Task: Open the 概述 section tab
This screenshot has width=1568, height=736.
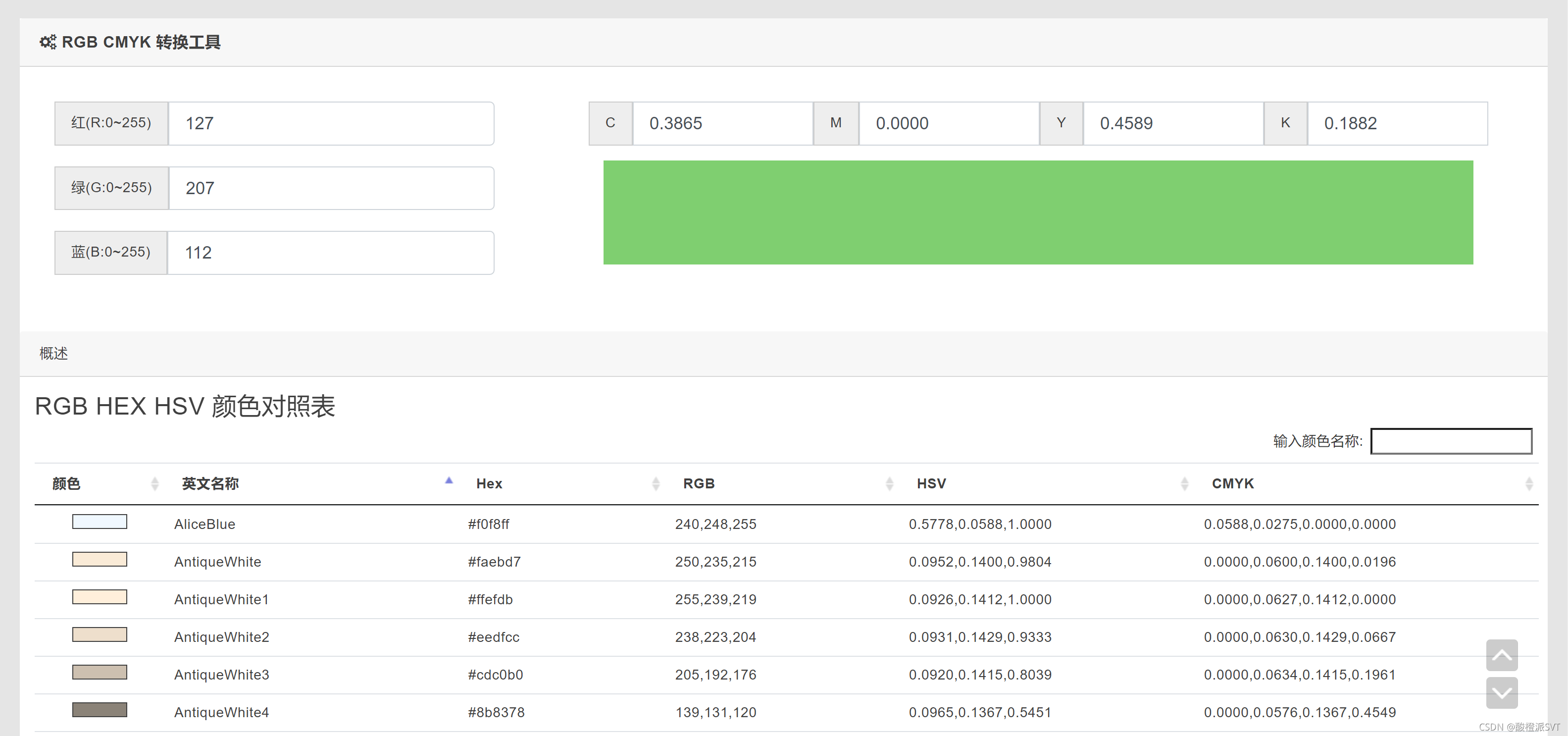Action: point(53,353)
